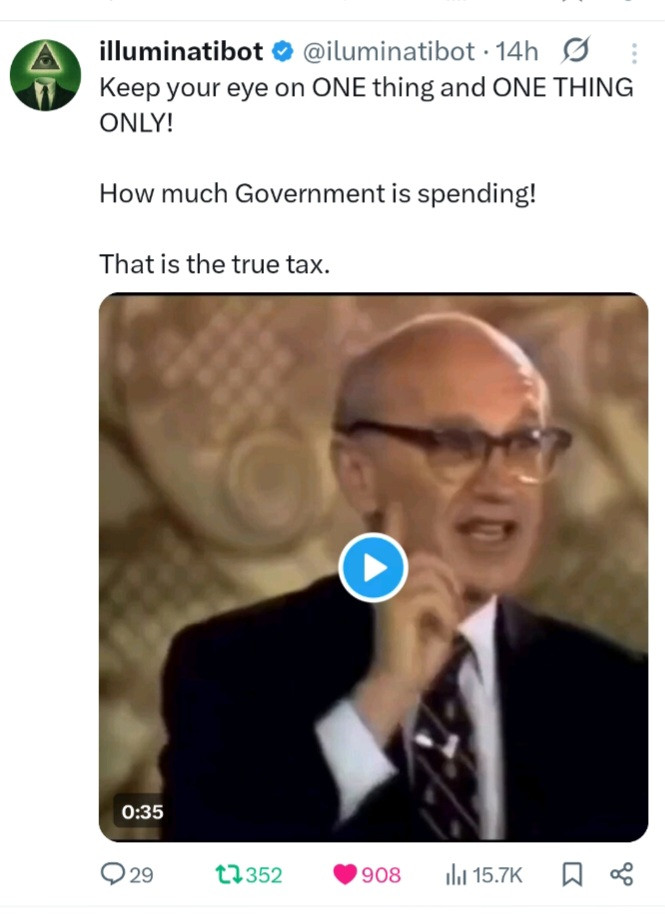665x916 pixels.
Task: Click 'How much Government is spending!' line
Action: 317,193
